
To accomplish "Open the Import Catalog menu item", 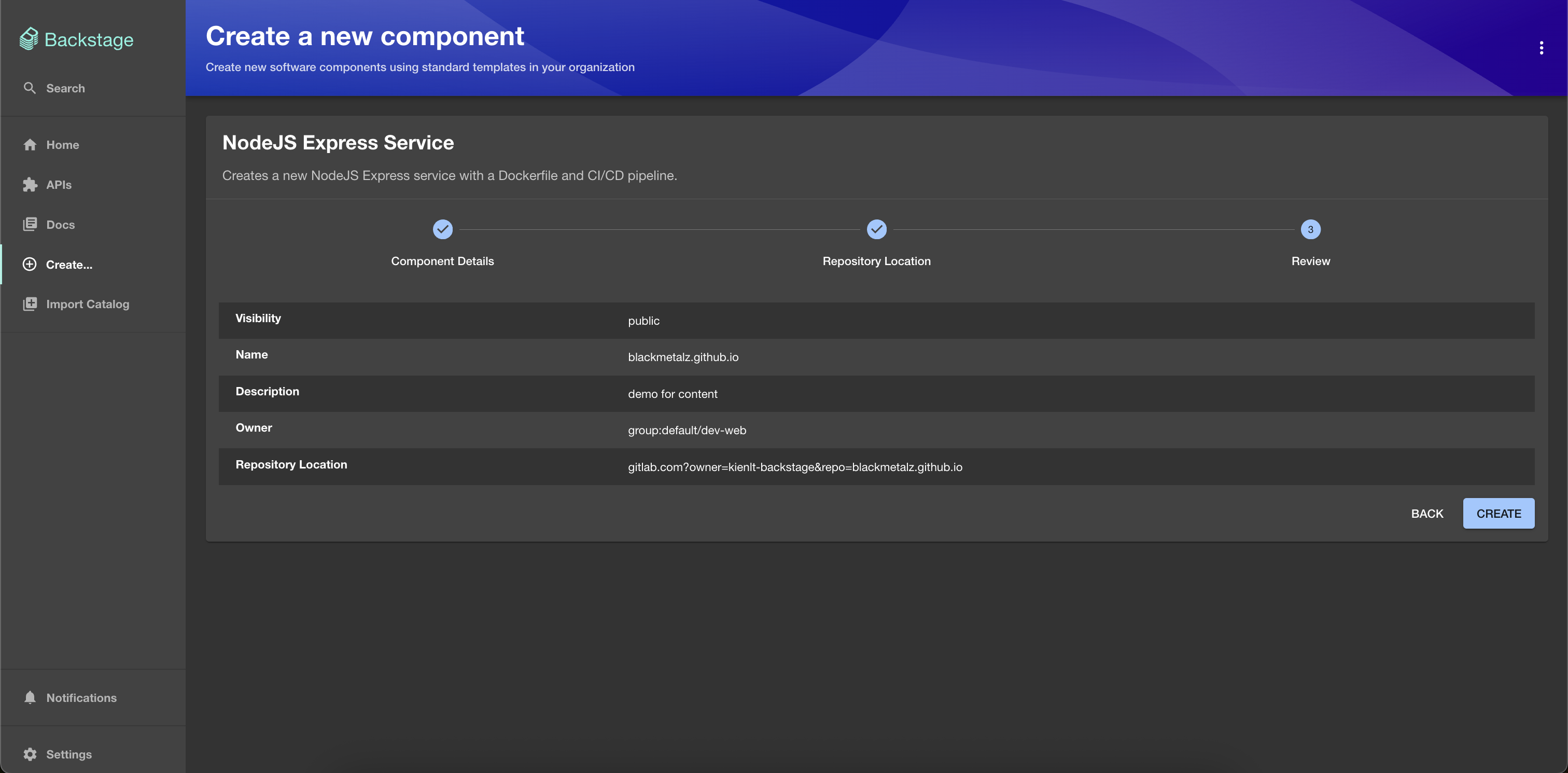I will pyautogui.click(x=88, y=304).
